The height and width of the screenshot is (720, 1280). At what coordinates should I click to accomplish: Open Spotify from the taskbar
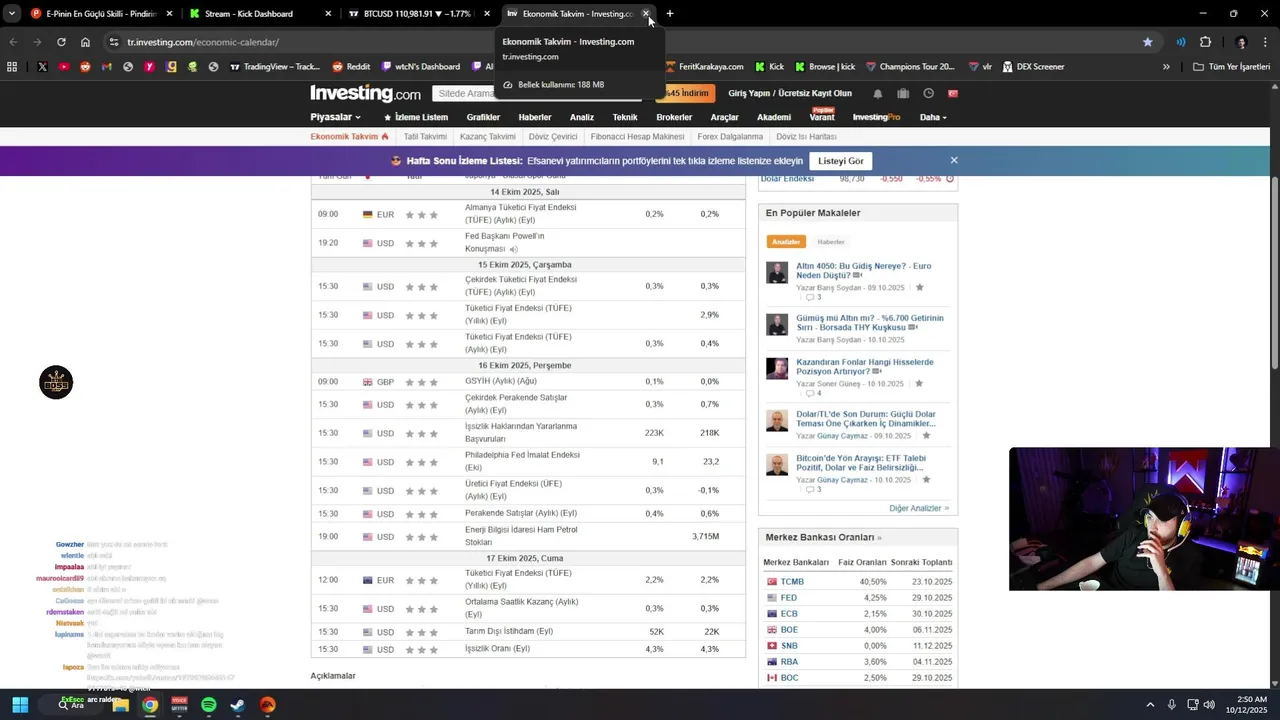click(x=209, y=705)
